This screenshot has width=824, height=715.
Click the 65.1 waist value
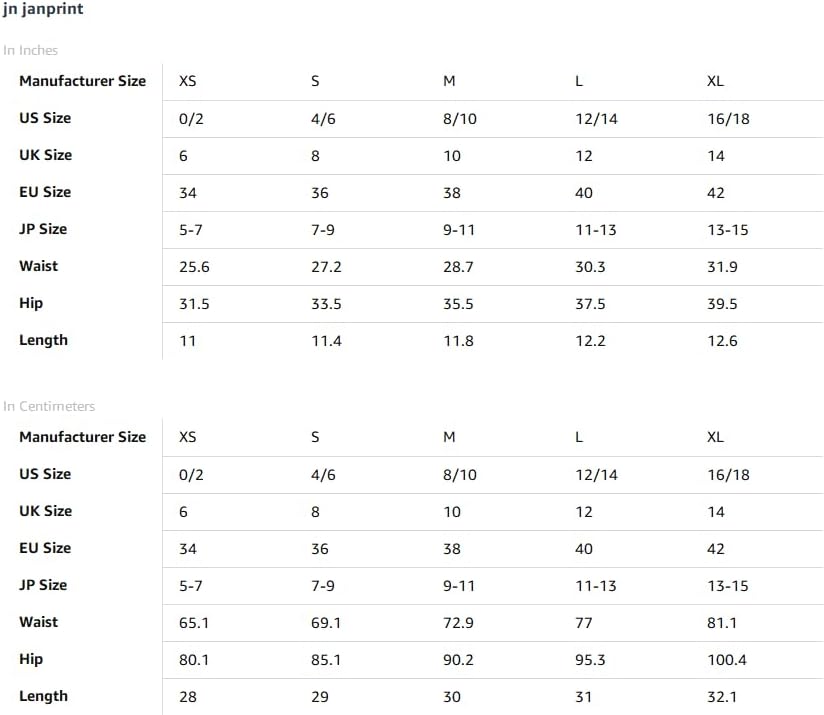[x=194, y=623]
